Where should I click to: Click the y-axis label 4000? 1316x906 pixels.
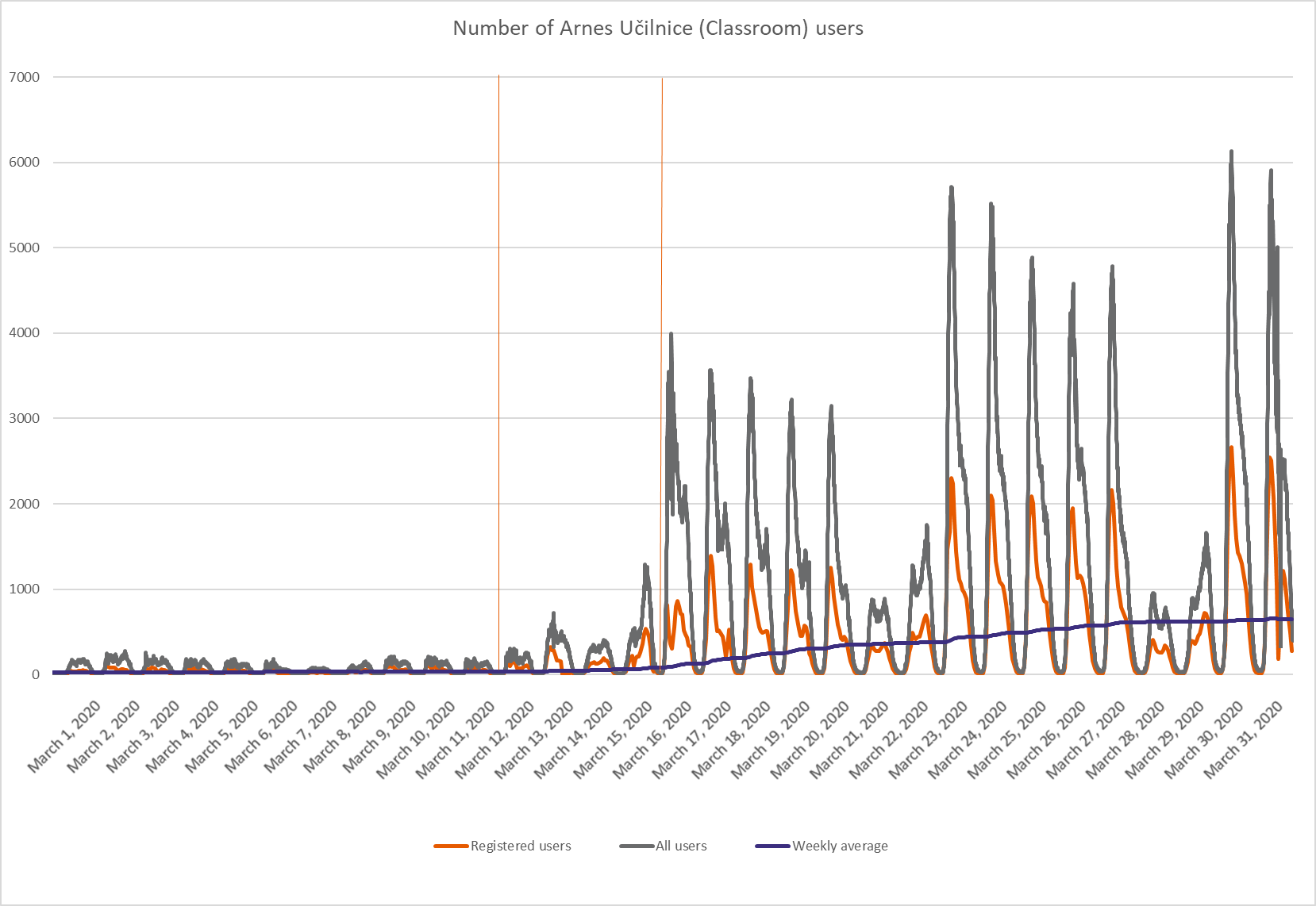pyautogui.click(x=24, y=332)
